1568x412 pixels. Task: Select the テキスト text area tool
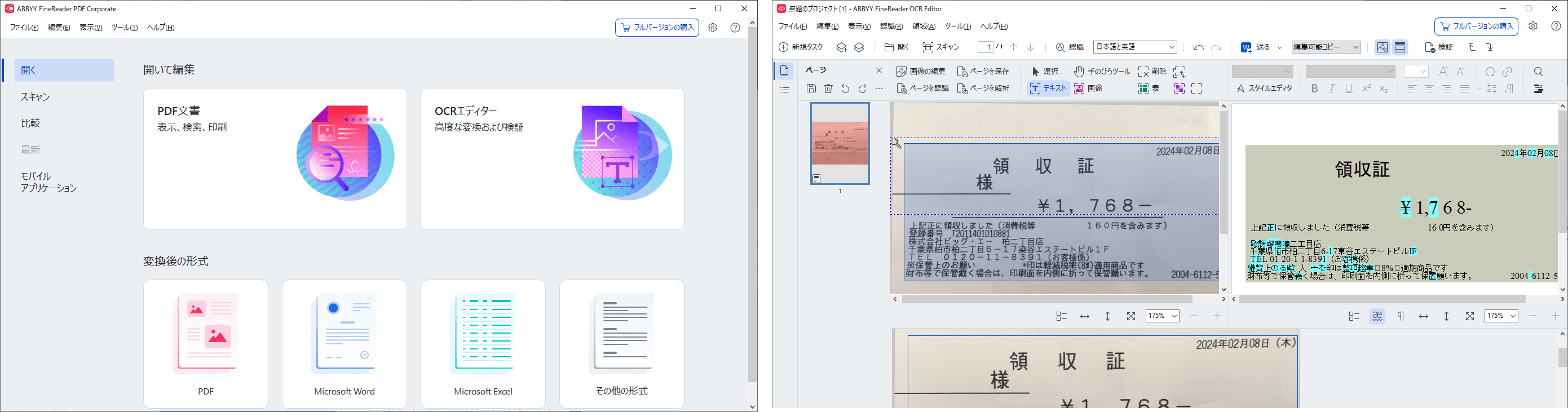click(1048, 89)
